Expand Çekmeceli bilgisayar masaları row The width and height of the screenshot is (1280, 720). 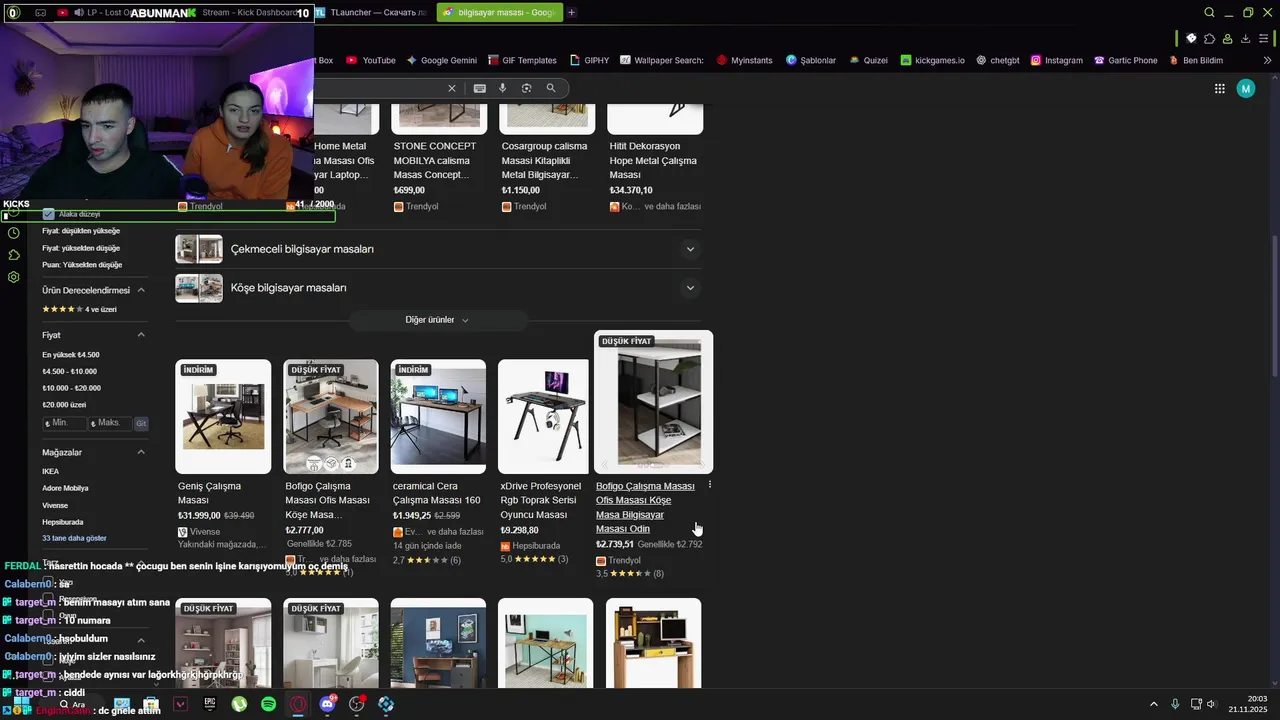point(438,249)
